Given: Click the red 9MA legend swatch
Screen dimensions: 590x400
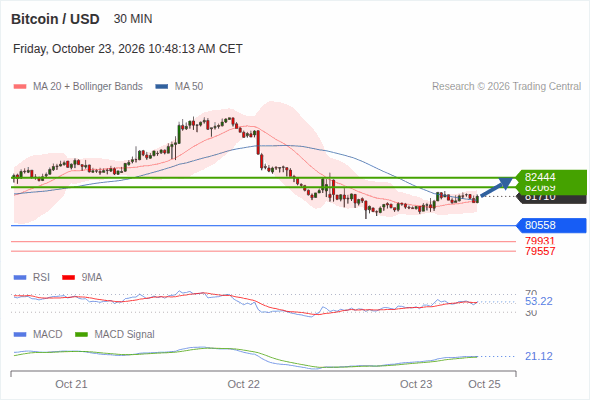Looking at the screenshot, I should click(68, 278).
